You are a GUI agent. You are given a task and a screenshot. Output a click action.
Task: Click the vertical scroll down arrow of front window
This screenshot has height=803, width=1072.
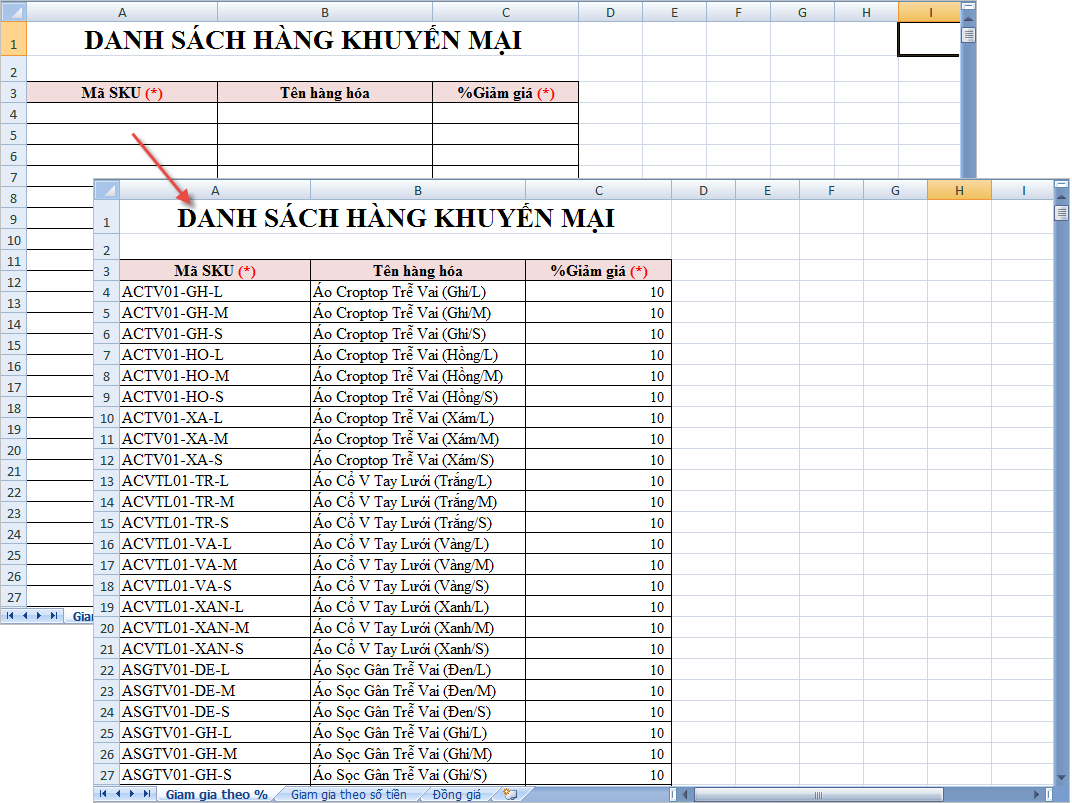(x=1061, y=775)
